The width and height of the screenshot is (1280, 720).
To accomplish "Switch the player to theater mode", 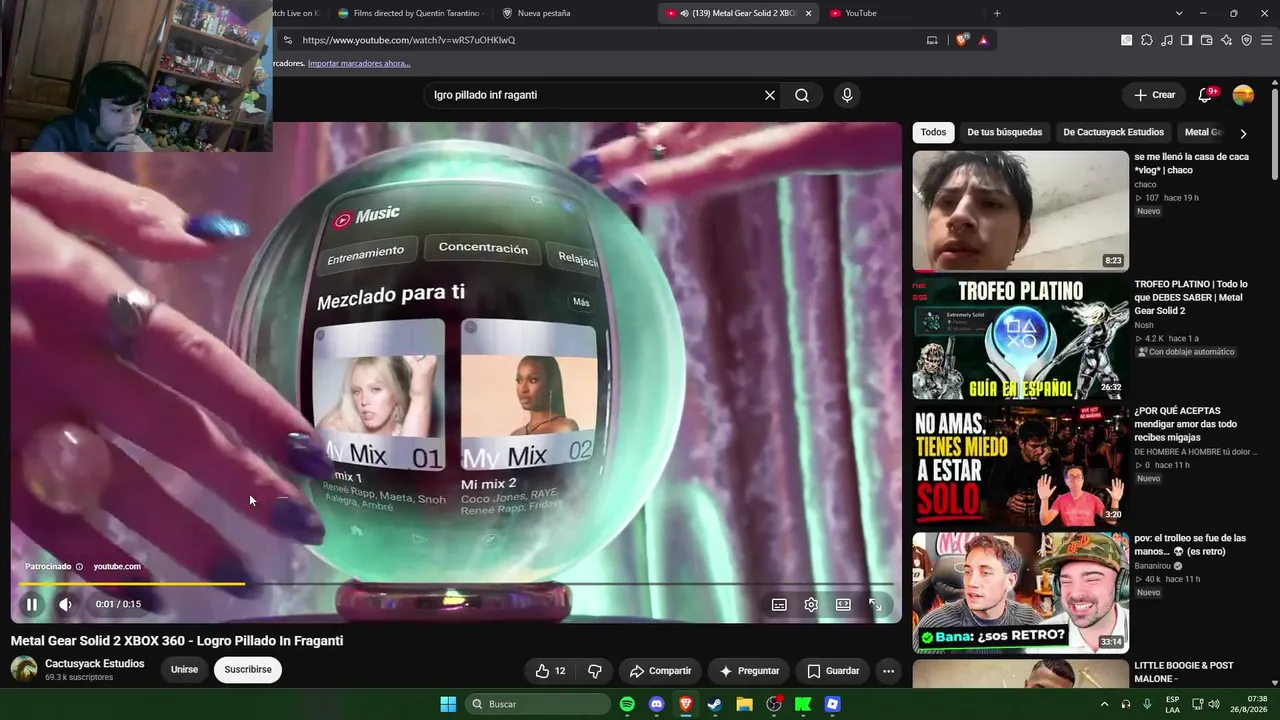I will click(x=843, y=604).
